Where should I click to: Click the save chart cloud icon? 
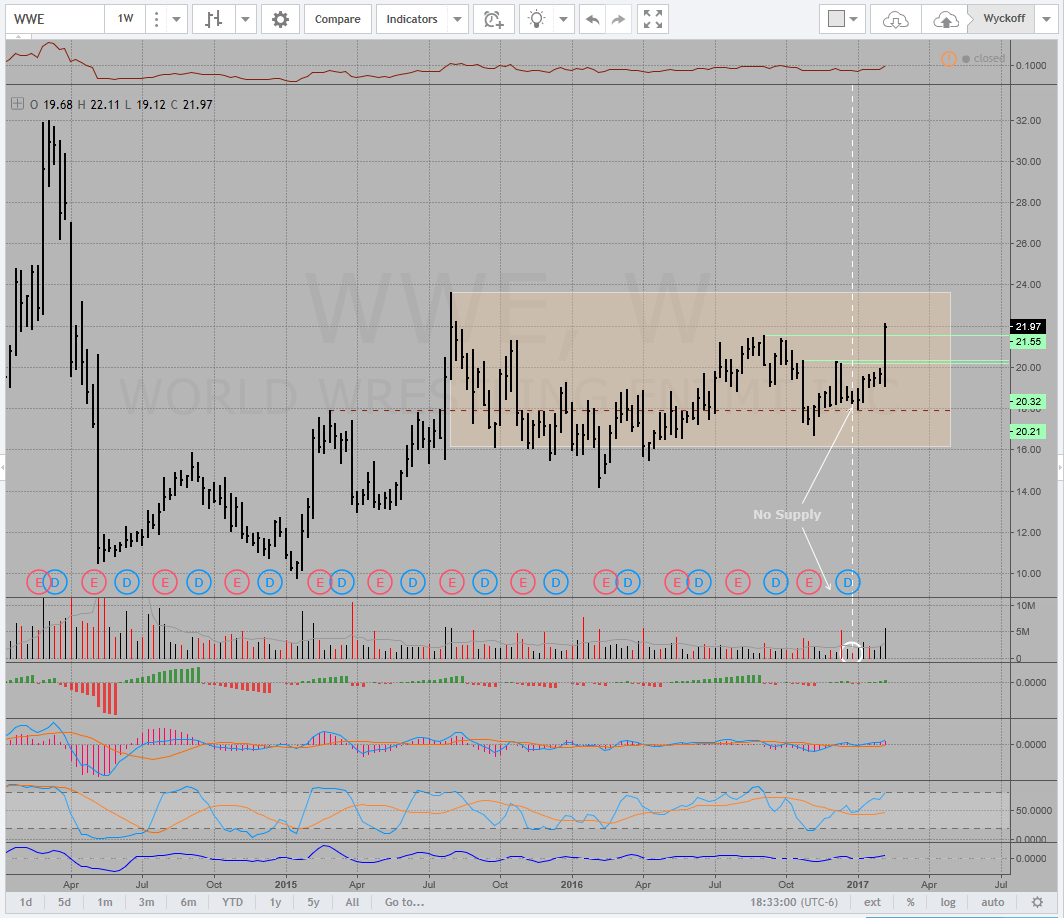pos(944,19)
